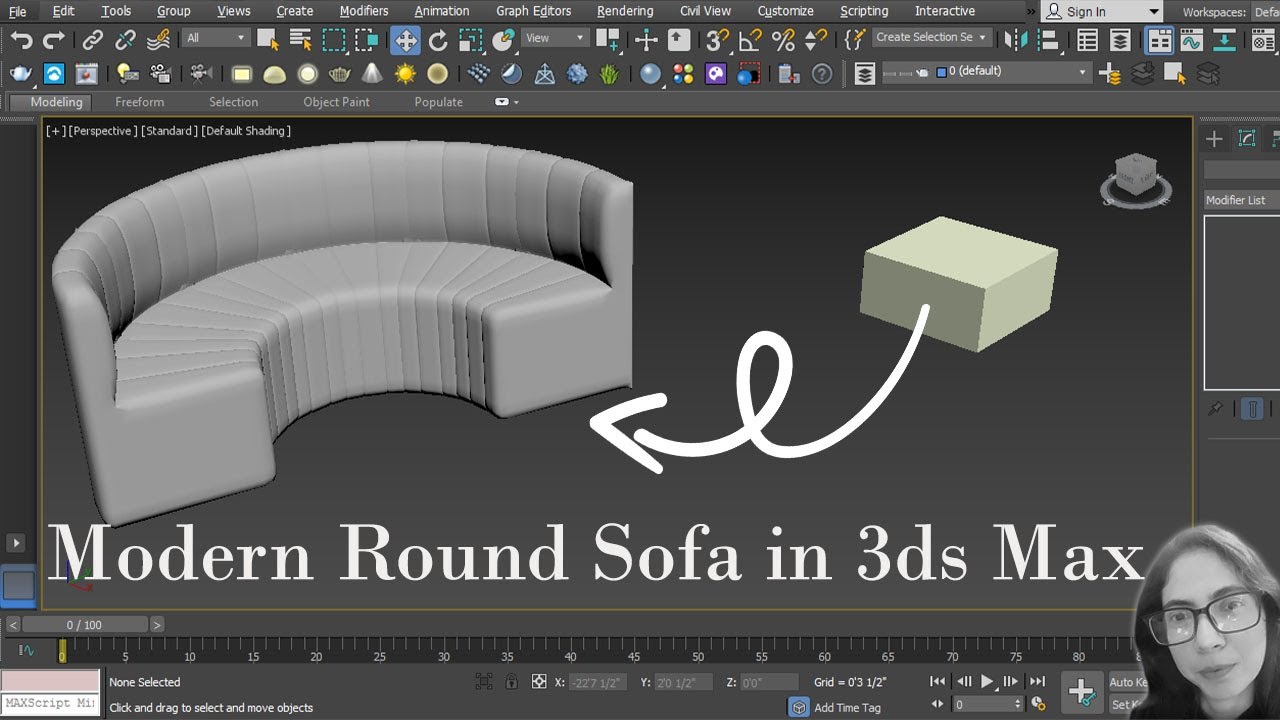This screenshot has height=720, width=1280.
Task: Switch to the Freeform ribbon tab
Action: [139, 102]
